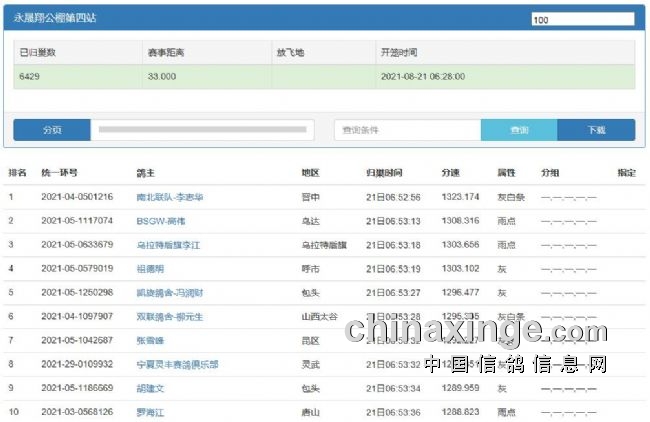Click the 分页 pagination button
The width and height of the screenshot is (650, 422).
click(52, 130)
